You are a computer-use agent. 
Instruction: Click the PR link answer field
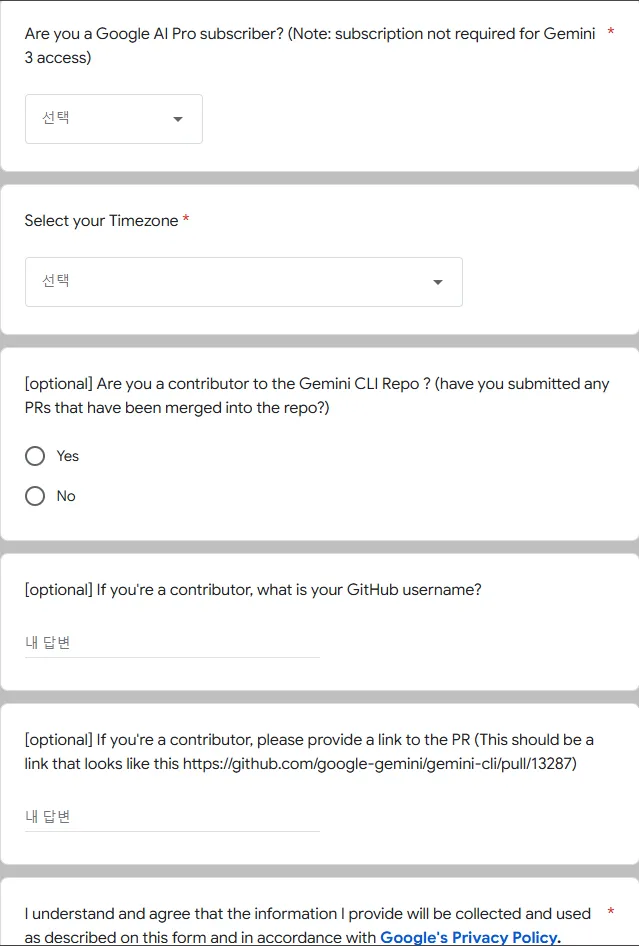point(171,816)
